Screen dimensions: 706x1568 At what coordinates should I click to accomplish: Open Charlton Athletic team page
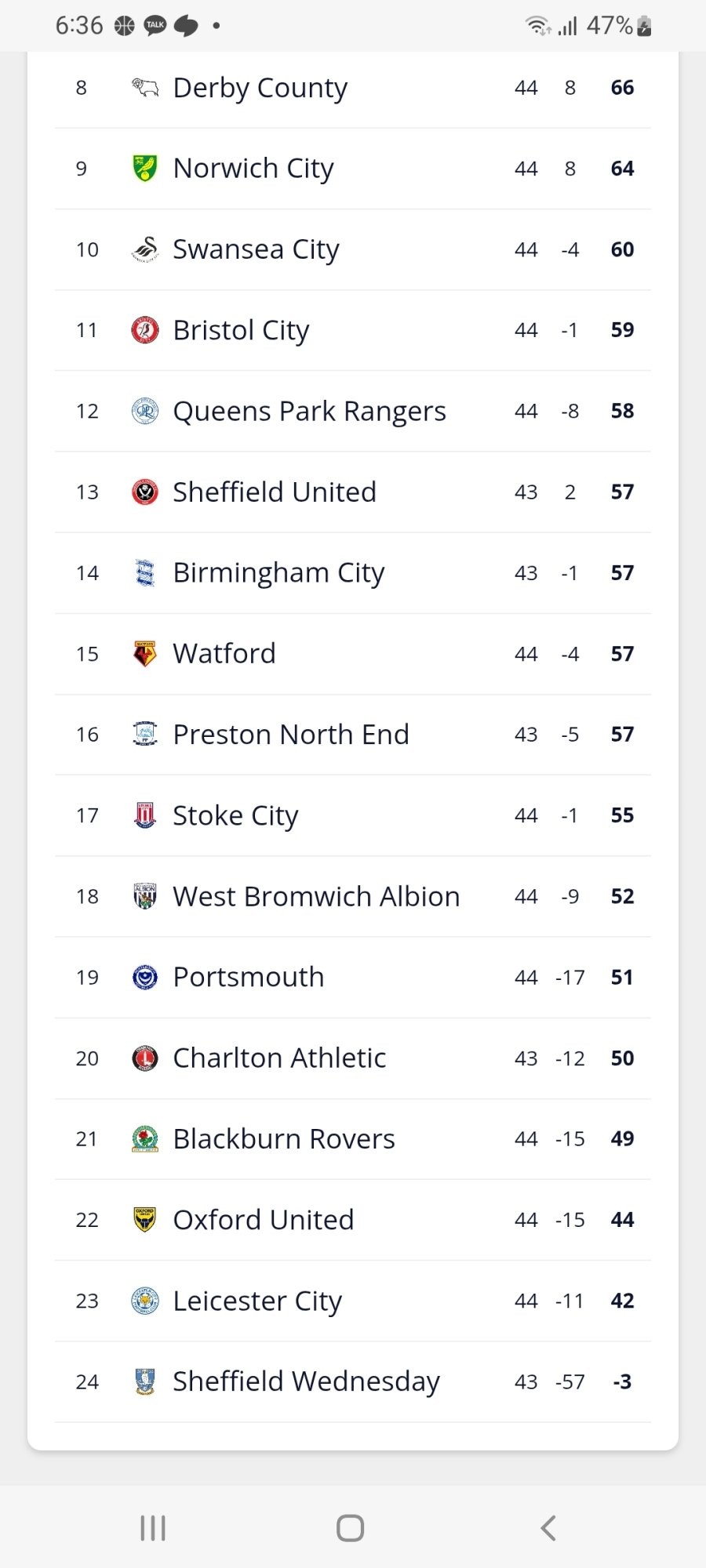pos(279,1058)
